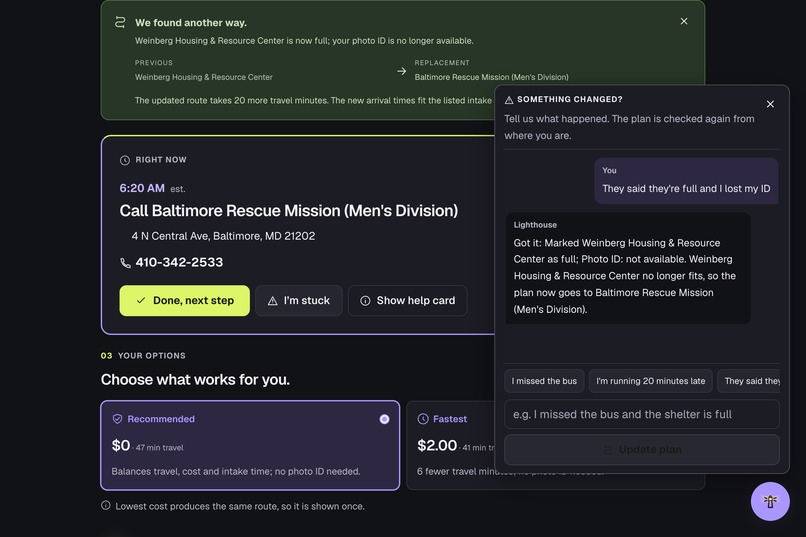Click the 'Choose what works for you.' heading

(x=195, y=379)
